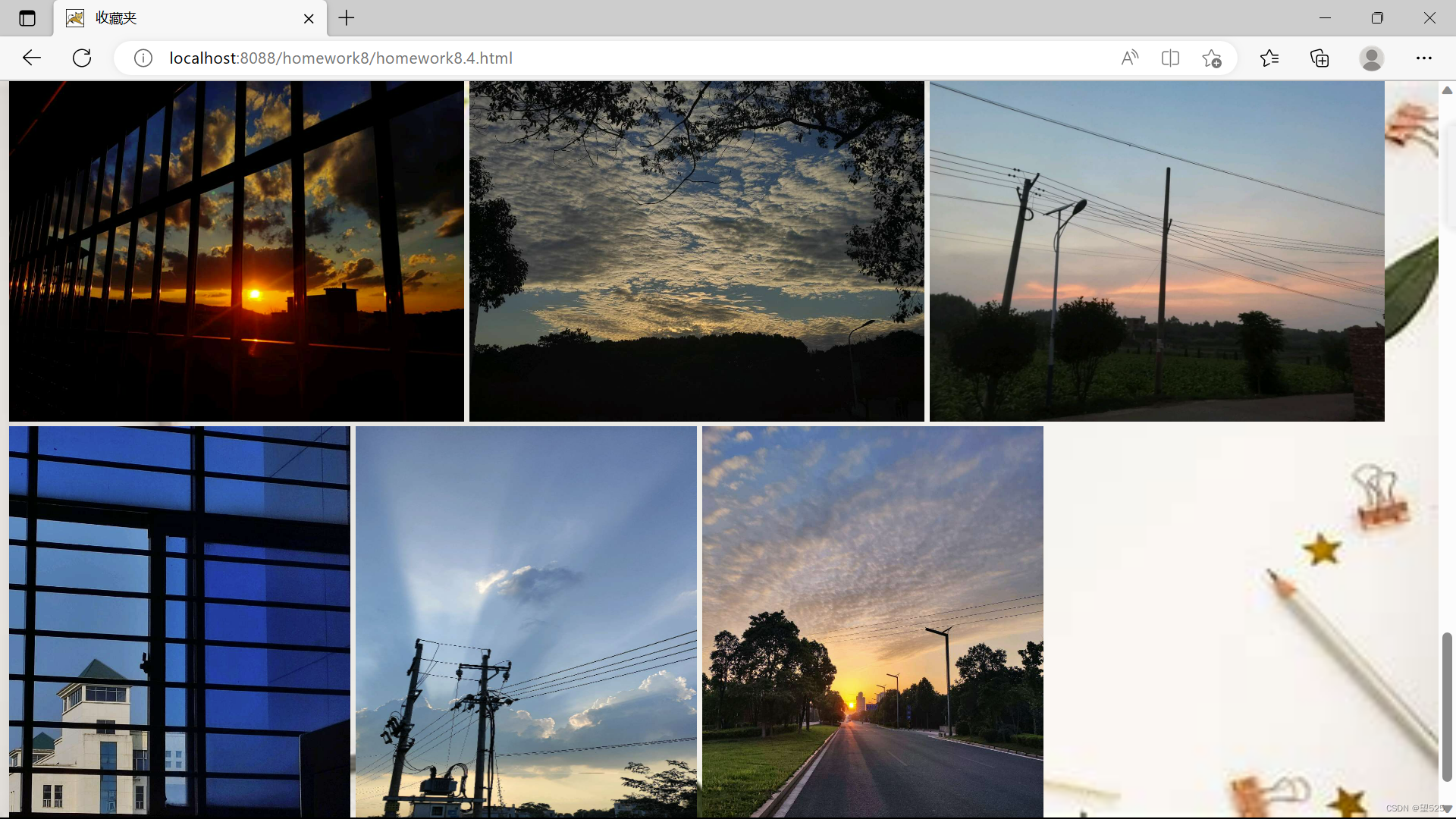Open the Collections panel

coord(1319,58)
